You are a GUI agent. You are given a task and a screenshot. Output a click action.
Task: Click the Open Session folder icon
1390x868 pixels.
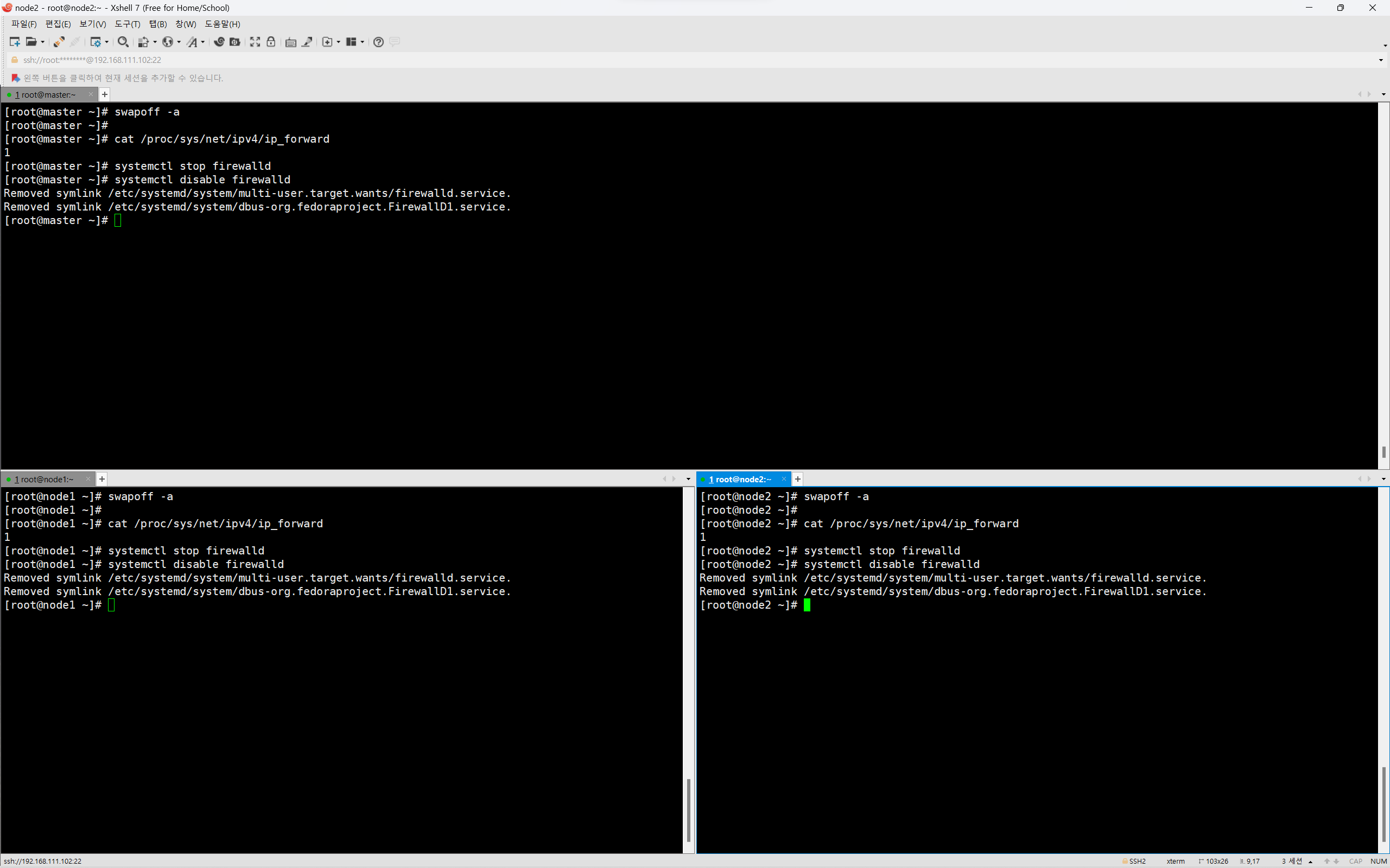(31, 42)
